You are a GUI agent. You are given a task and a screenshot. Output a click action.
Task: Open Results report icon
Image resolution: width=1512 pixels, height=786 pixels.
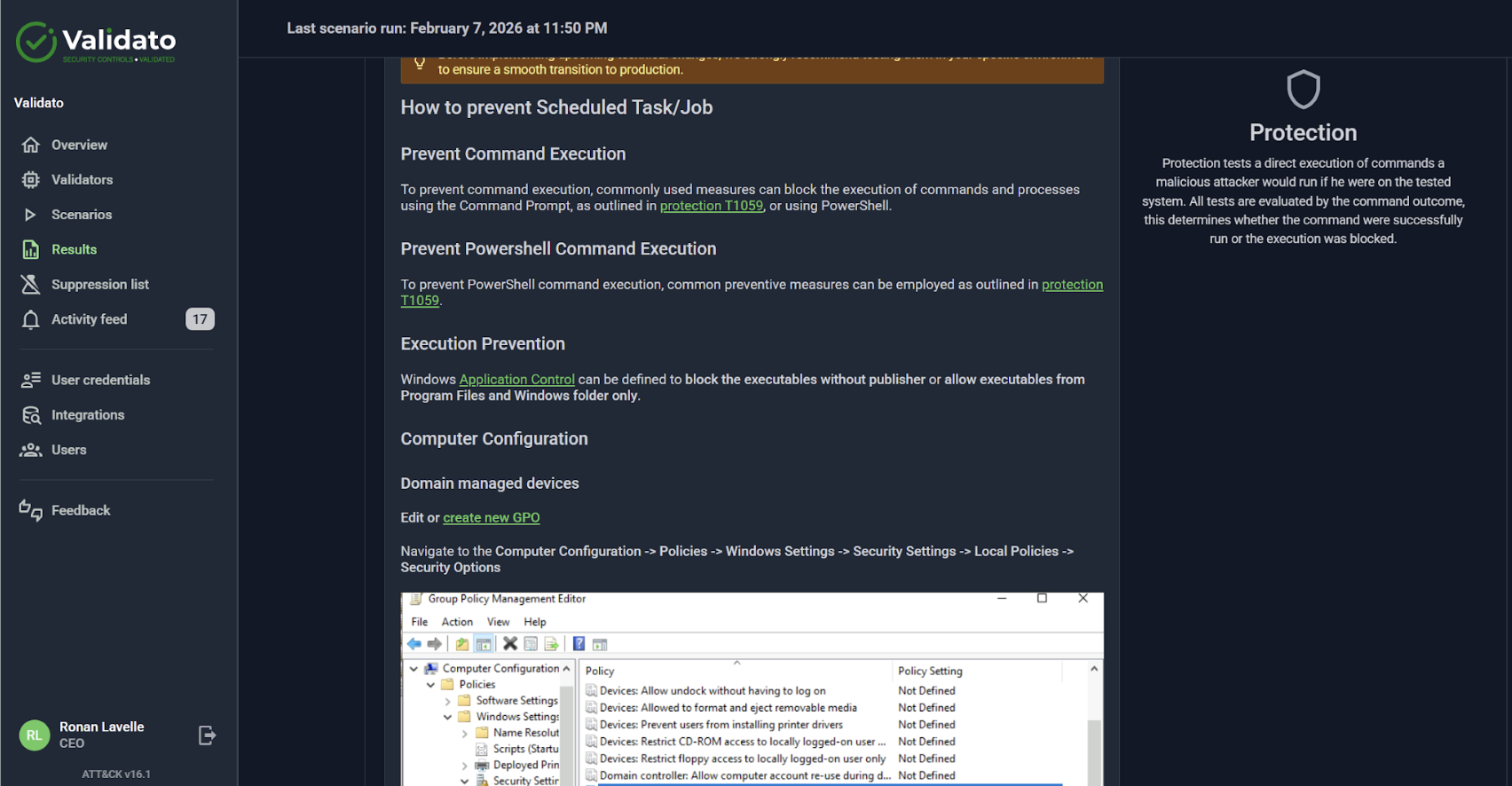point(31,250)
